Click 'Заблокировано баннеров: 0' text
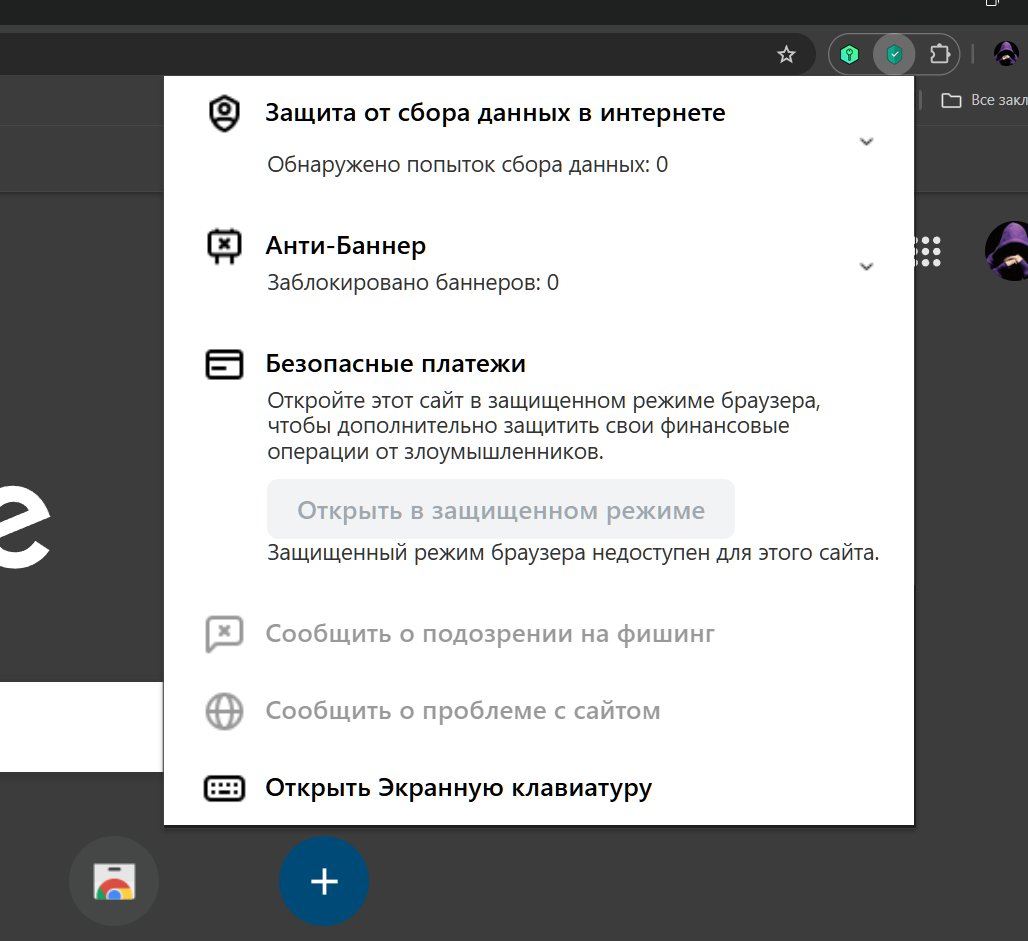Image resolution: width=1028 pixels, height=941 pixels. click(x=413, y=283)
